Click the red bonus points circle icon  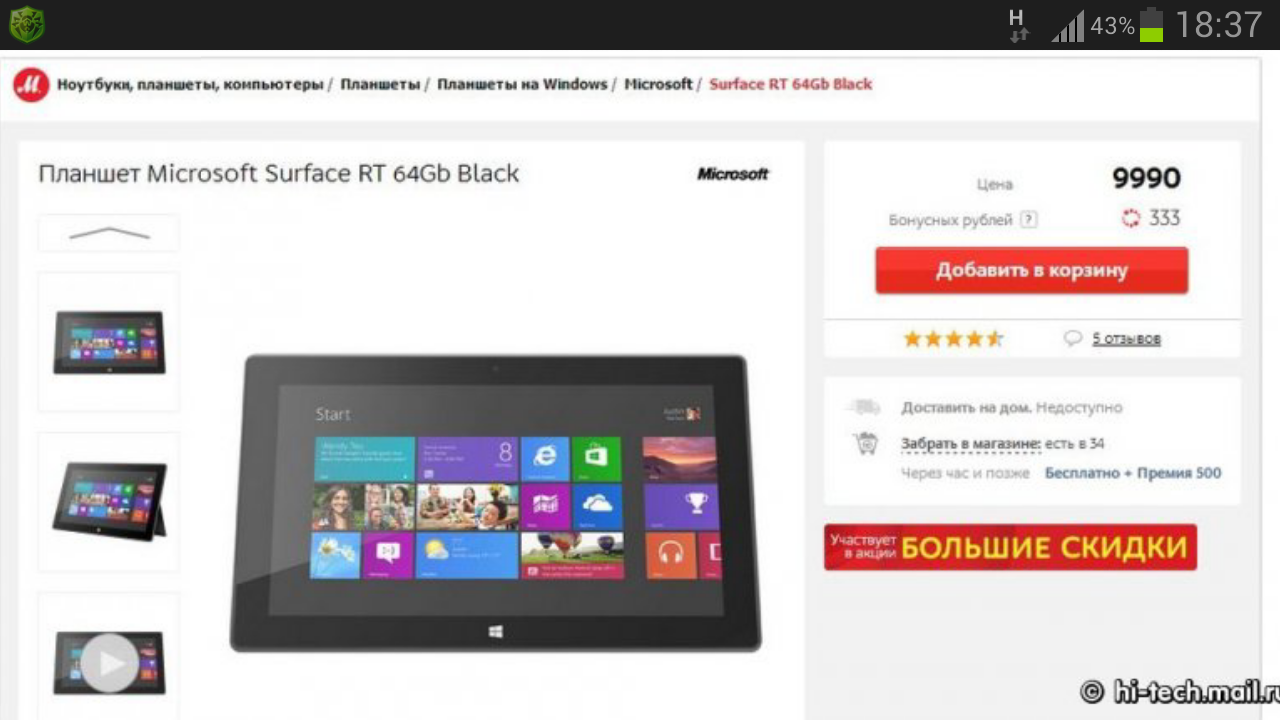[1131, 218]
